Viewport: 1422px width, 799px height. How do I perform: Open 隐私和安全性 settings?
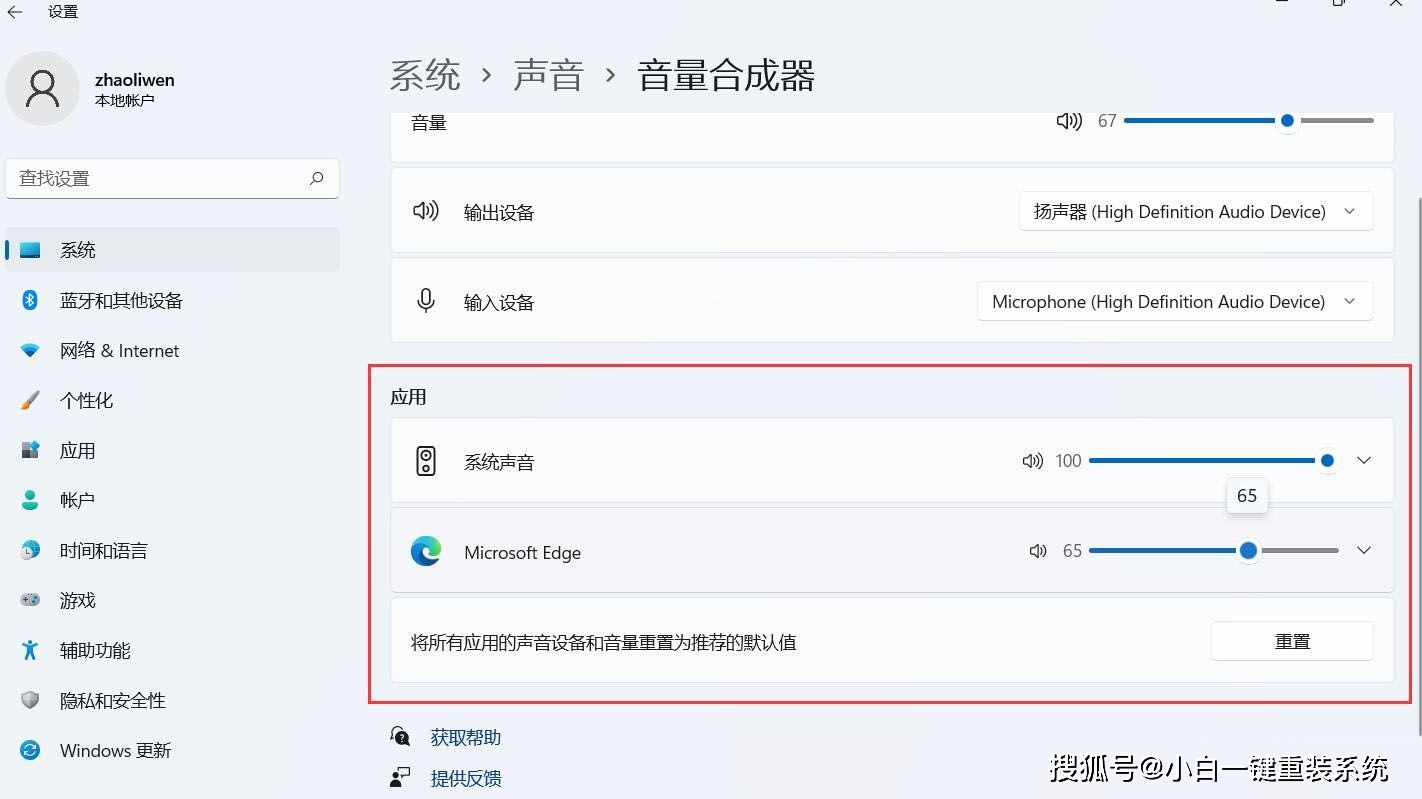pos(172,700)
